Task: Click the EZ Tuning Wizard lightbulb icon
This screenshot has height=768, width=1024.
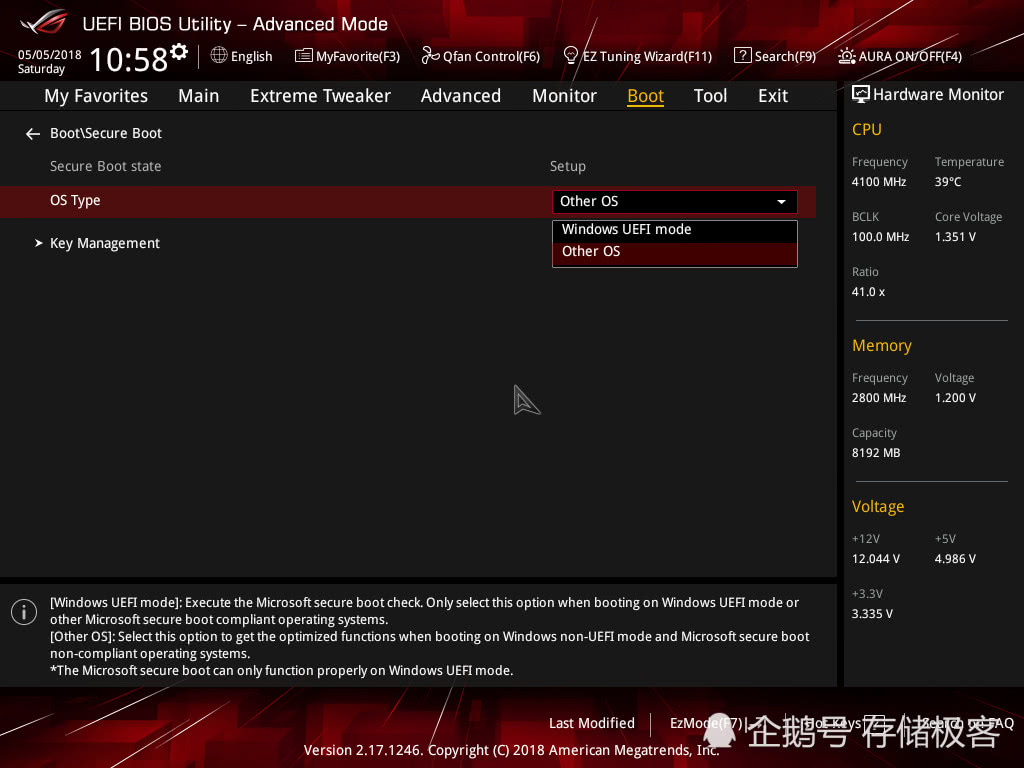Action: 570,56
